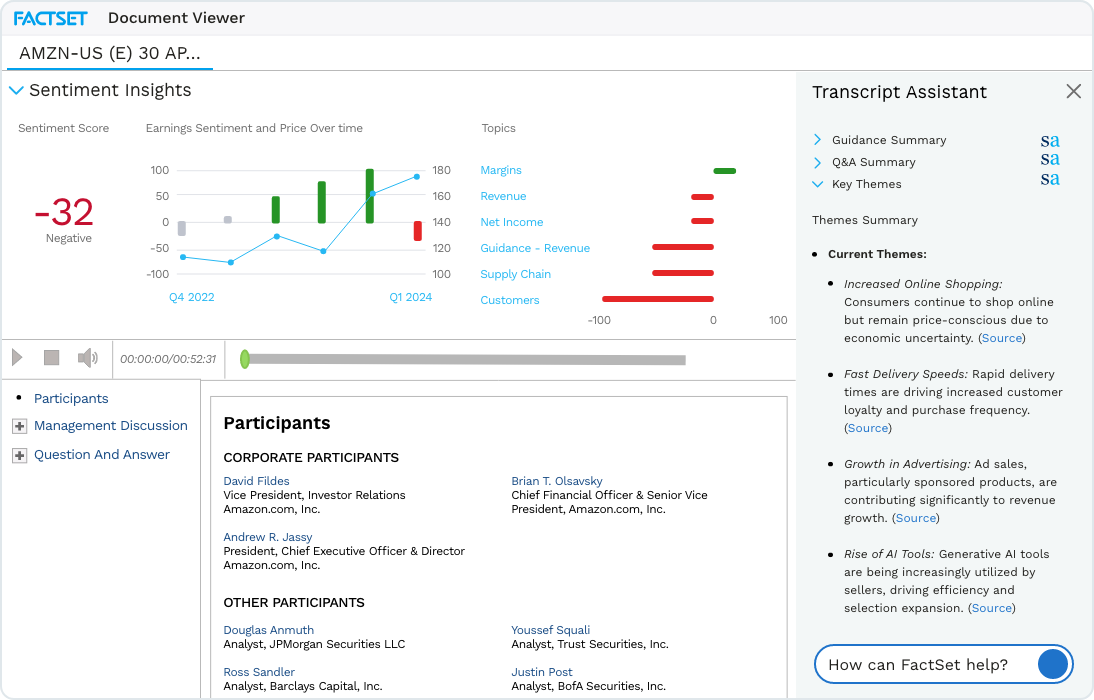The height and width of the screenshot is (700, 1094).
Task: Mute the audio with the speaker icon
Action: pos(87,357)
